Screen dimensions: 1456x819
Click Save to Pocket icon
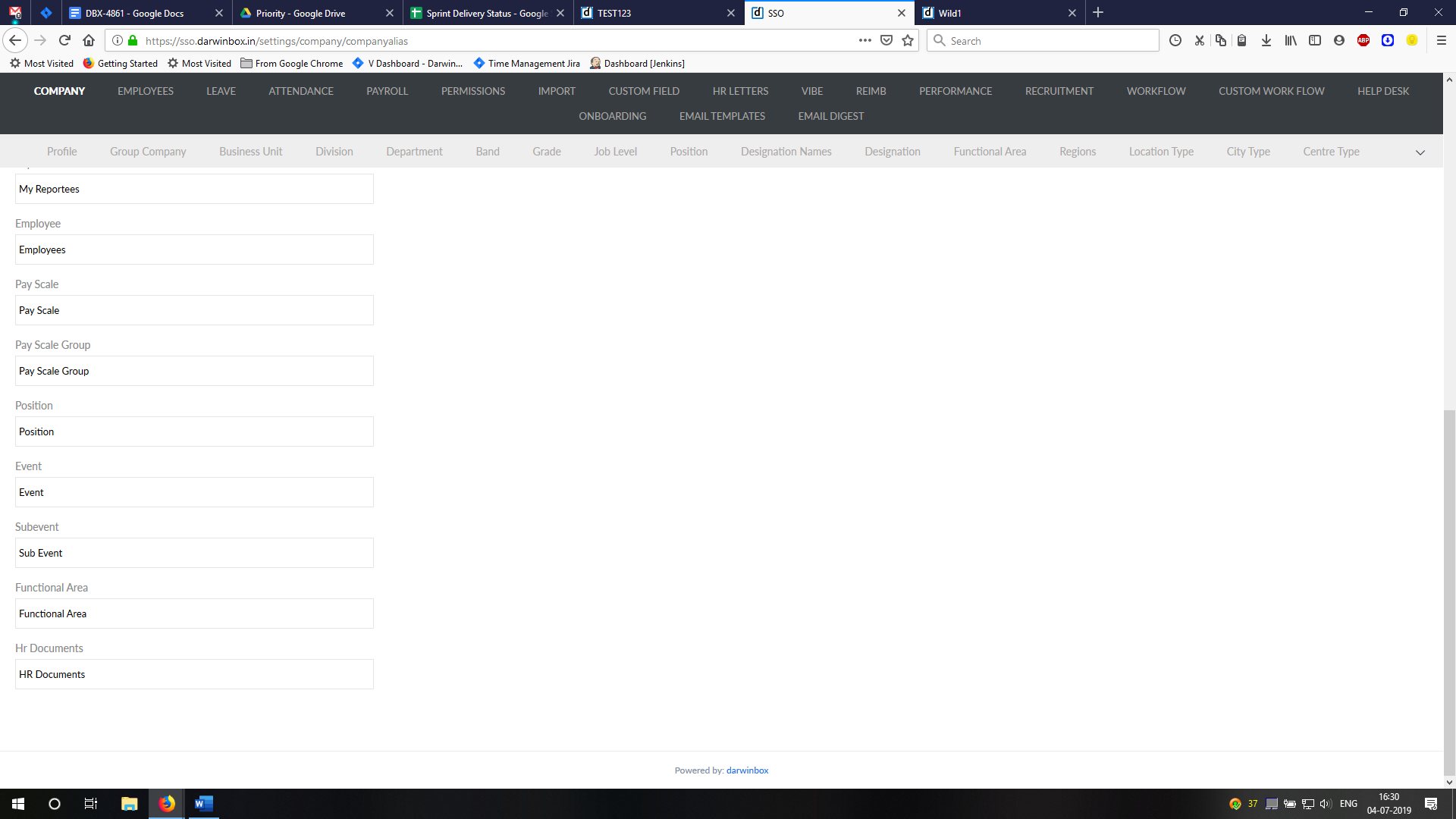(x=886, y=41)
